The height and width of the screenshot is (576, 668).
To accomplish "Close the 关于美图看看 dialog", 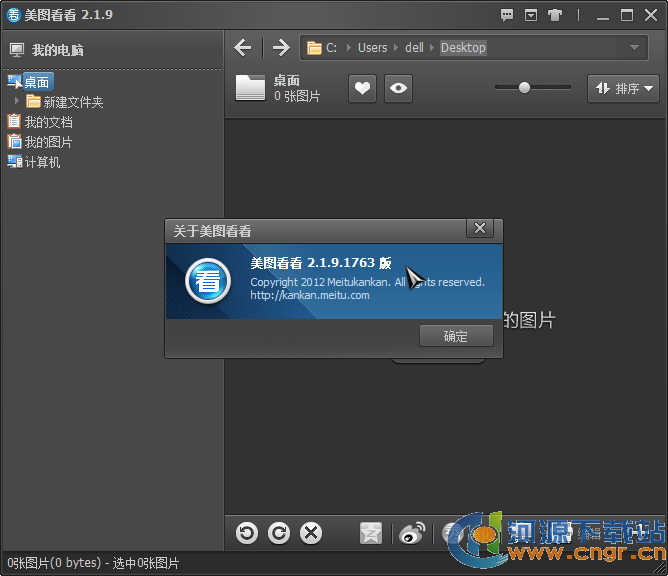I will pyautogui.click(x=480, y=228).
